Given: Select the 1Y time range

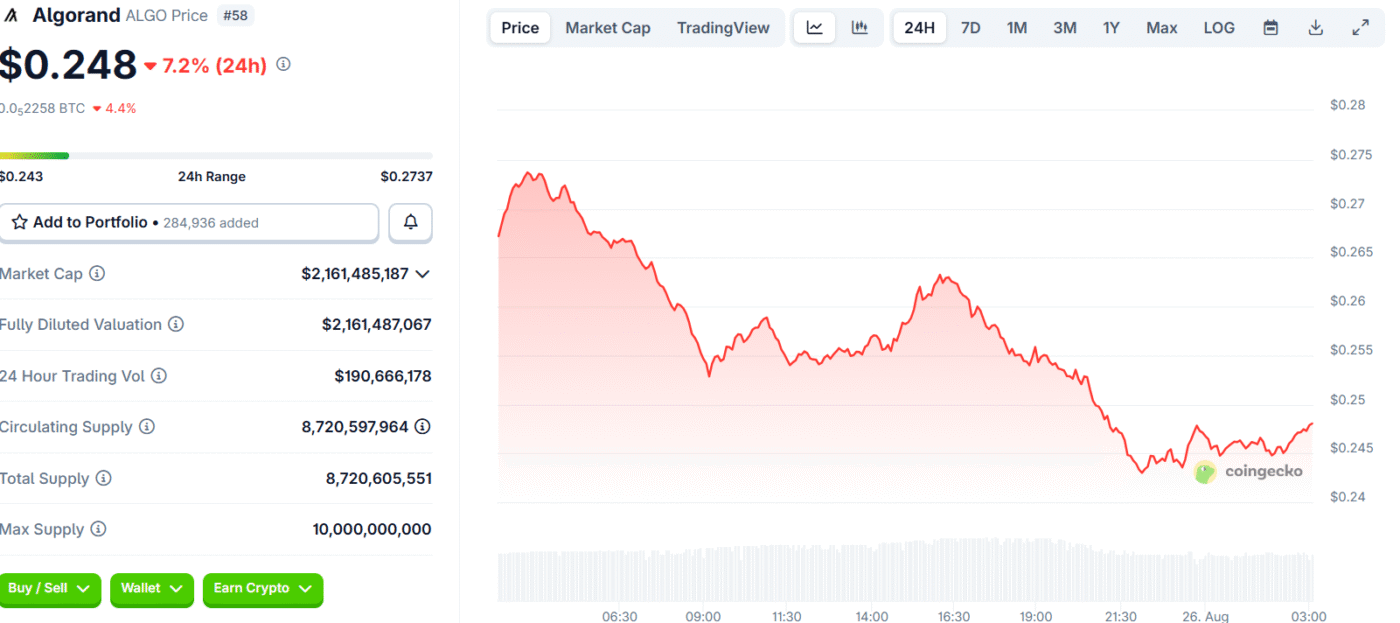Looking at the screenshot, I should (1111, 28).
